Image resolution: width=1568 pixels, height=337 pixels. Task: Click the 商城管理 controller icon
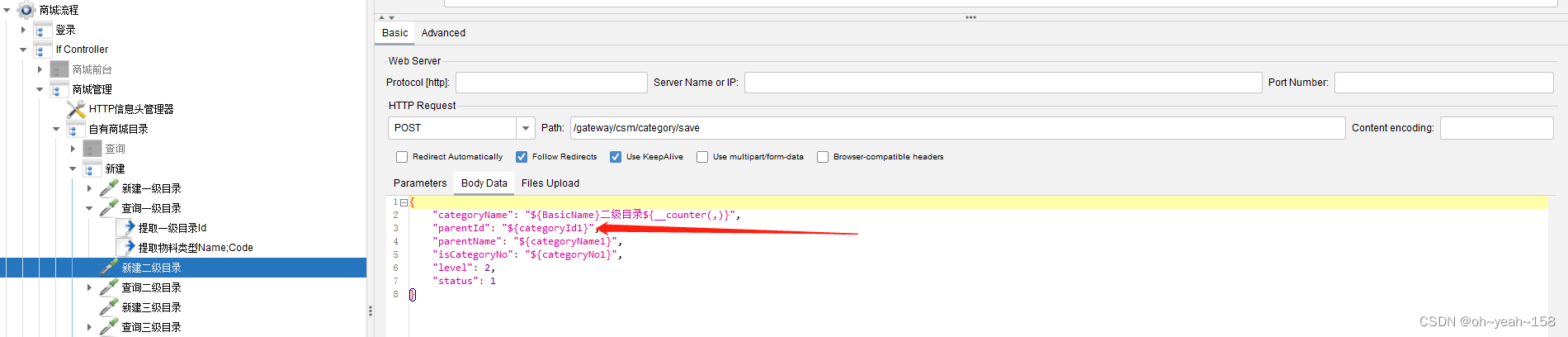59,89
